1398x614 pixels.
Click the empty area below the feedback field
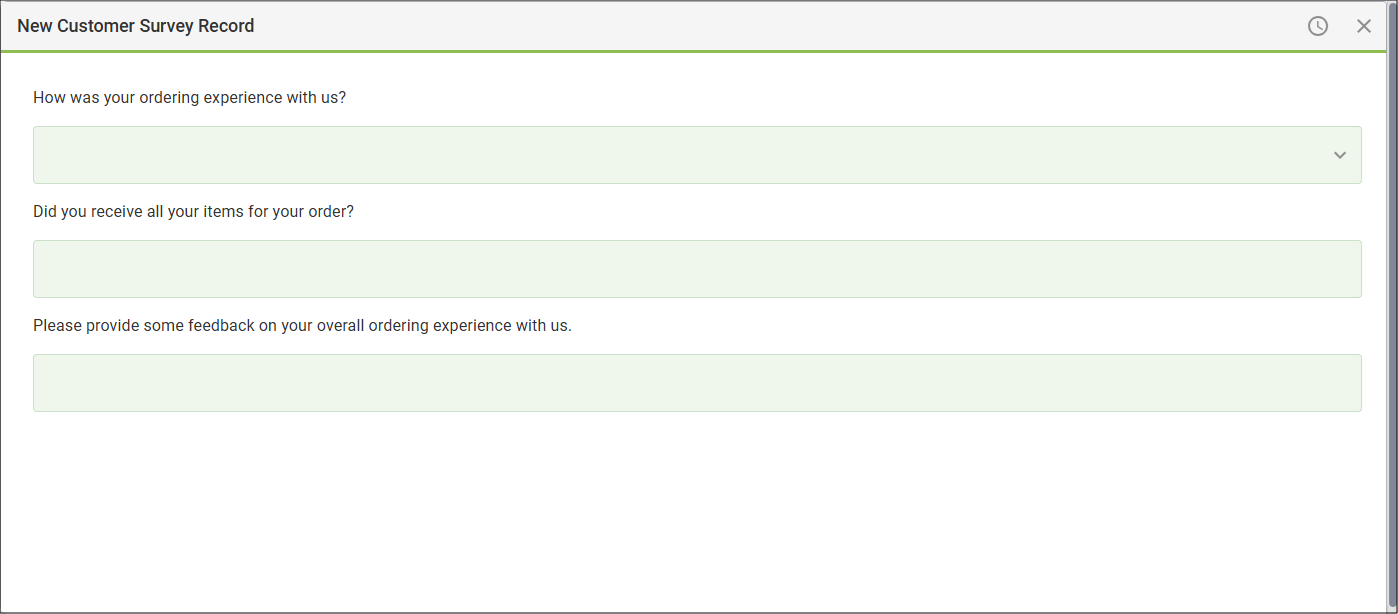tap(697, 510)
